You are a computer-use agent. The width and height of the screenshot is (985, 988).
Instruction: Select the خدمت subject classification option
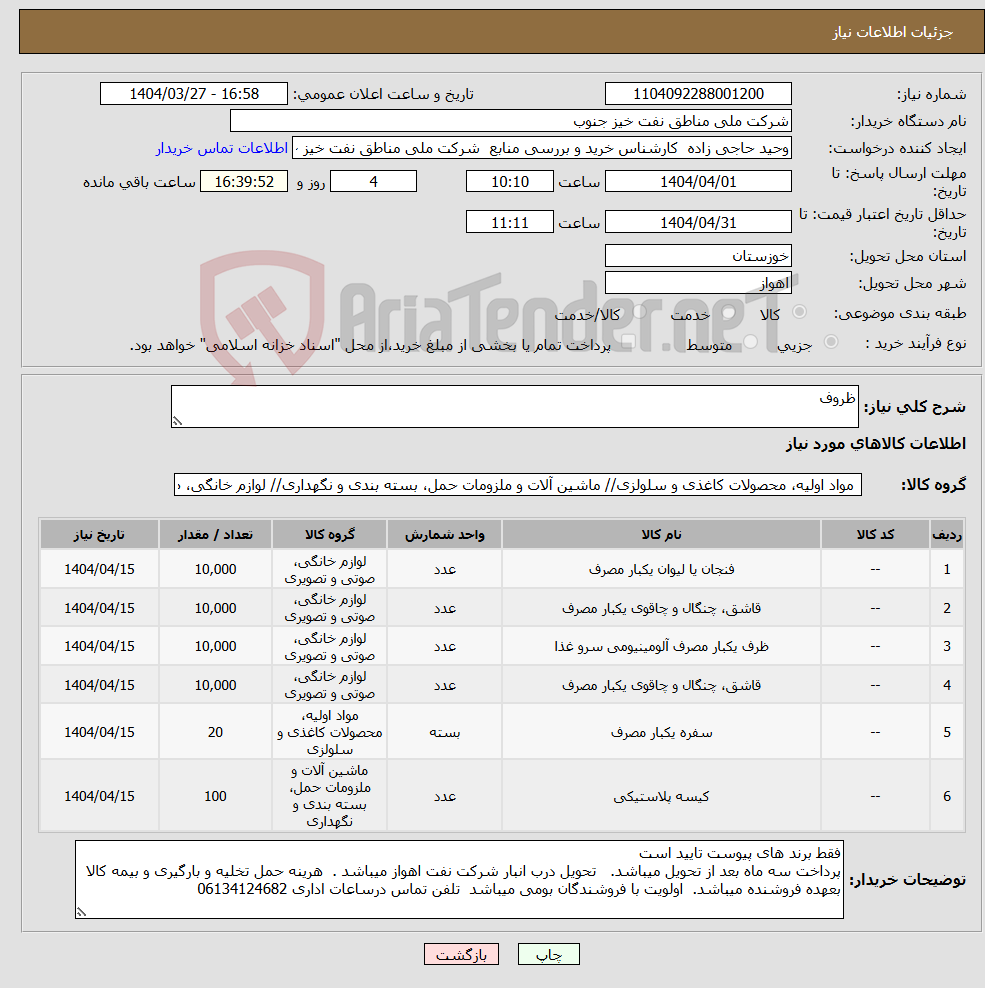pos(727,313)
